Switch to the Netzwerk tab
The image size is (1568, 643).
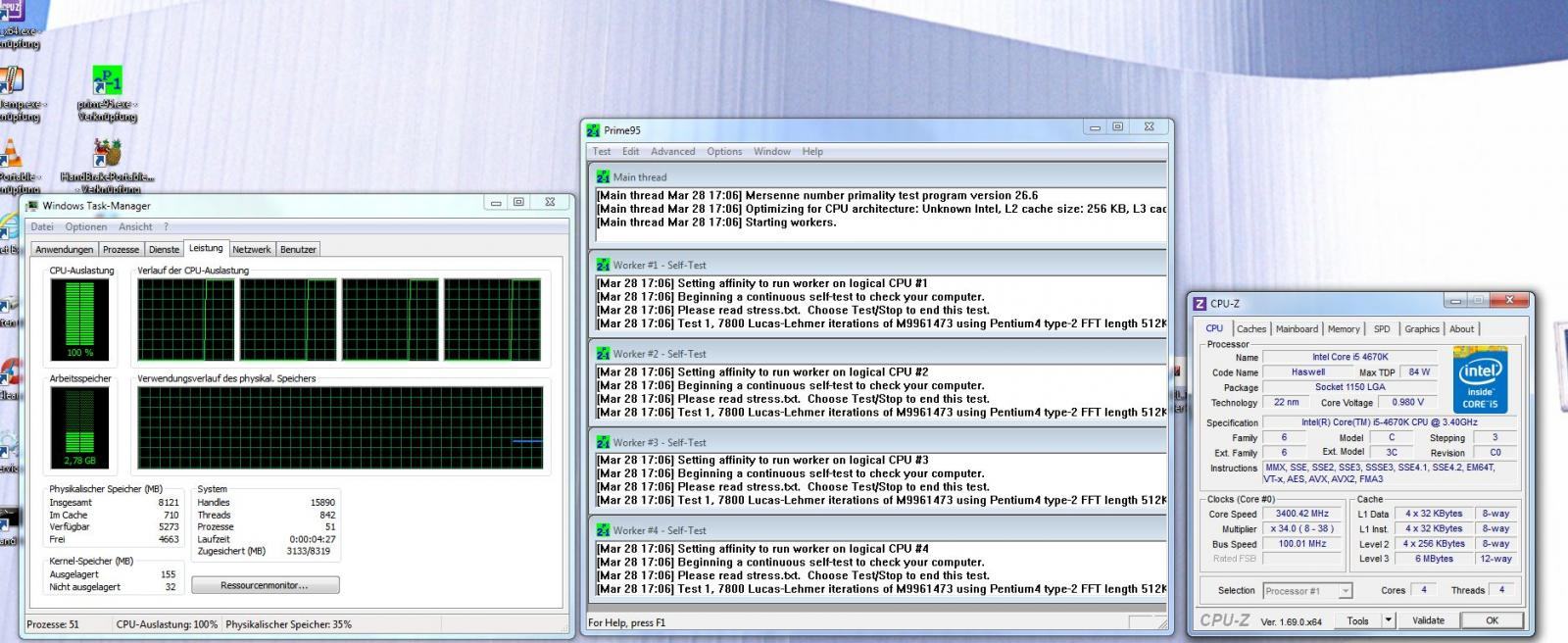[x=252, y=250]
